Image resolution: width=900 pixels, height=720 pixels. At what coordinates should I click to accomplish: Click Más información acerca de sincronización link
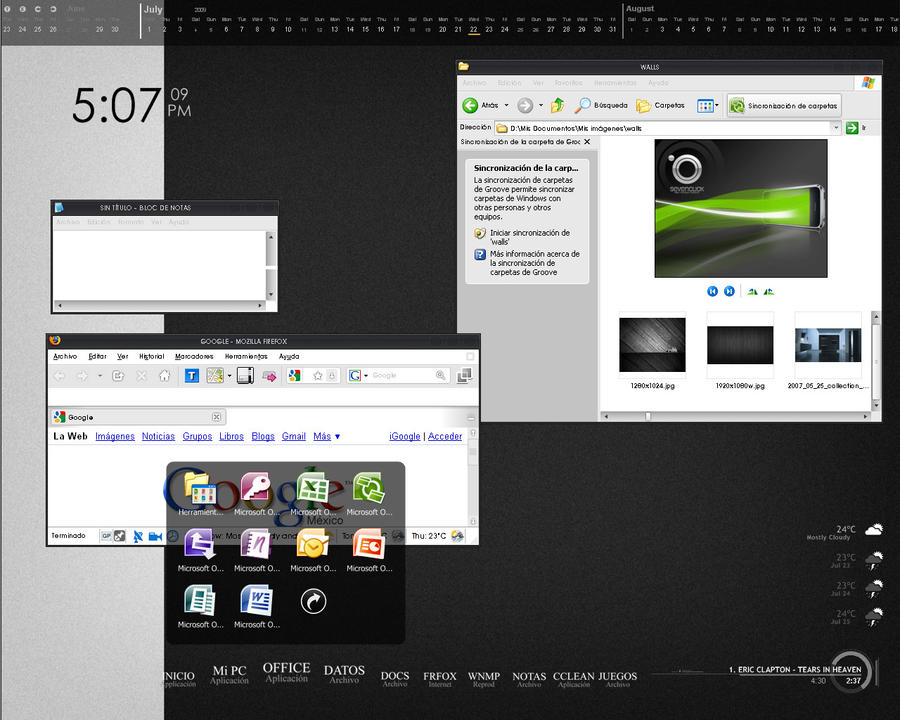[x=534, y=263]
